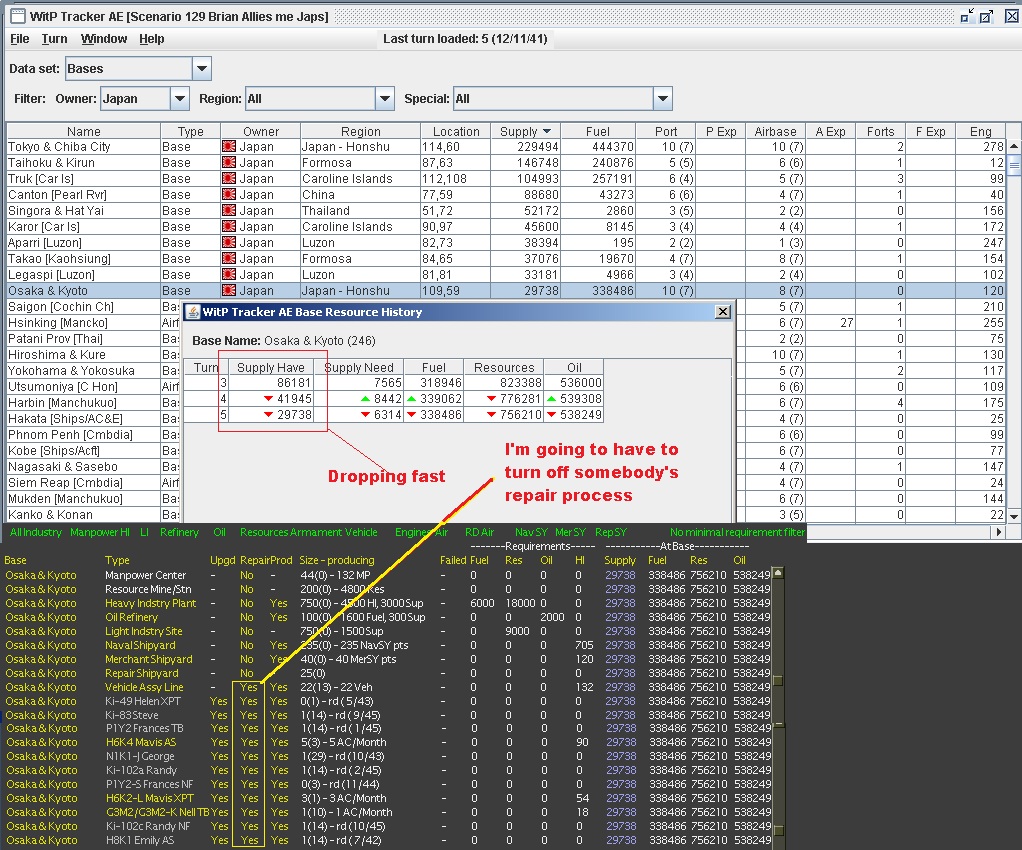This screenshot has height=850, width=1022.
Task: Expand the Region filter dropdown
Action: point(385,98)
